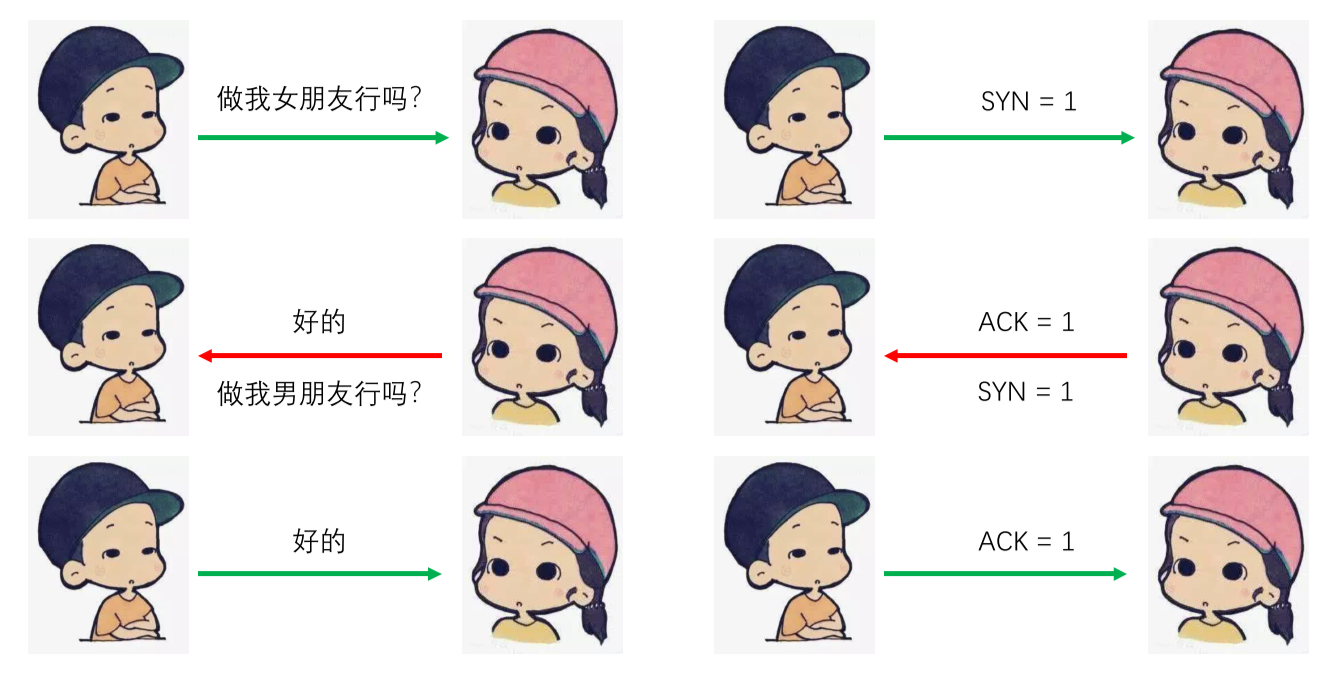This screenshot has width=1344, height=677.
Task: Click the boy receiving the ACK = 1 red arrow
Action: click(794, 337)
